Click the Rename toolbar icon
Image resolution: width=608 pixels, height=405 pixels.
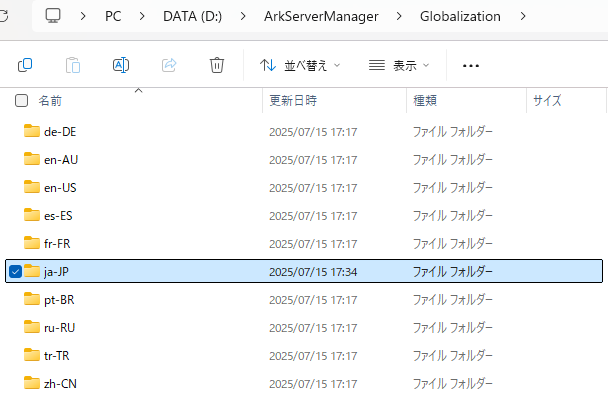(121, 65)
